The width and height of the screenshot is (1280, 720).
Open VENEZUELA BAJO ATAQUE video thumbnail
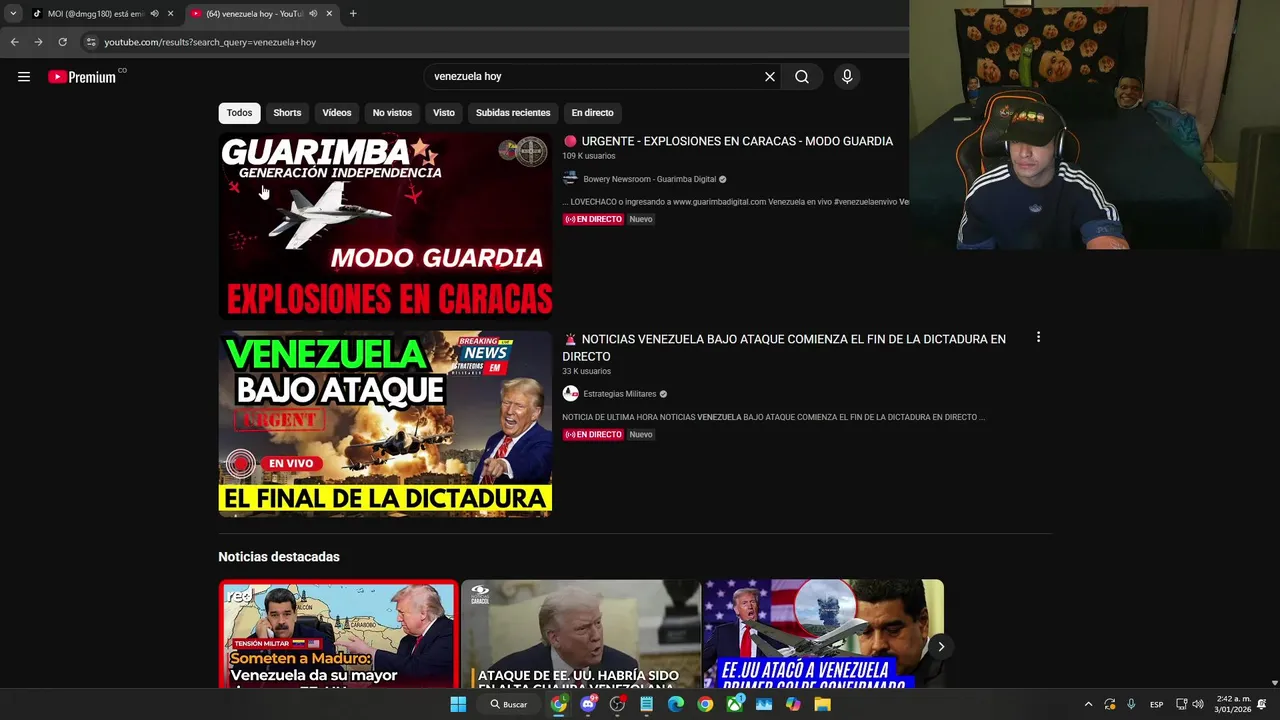point(385,424)
